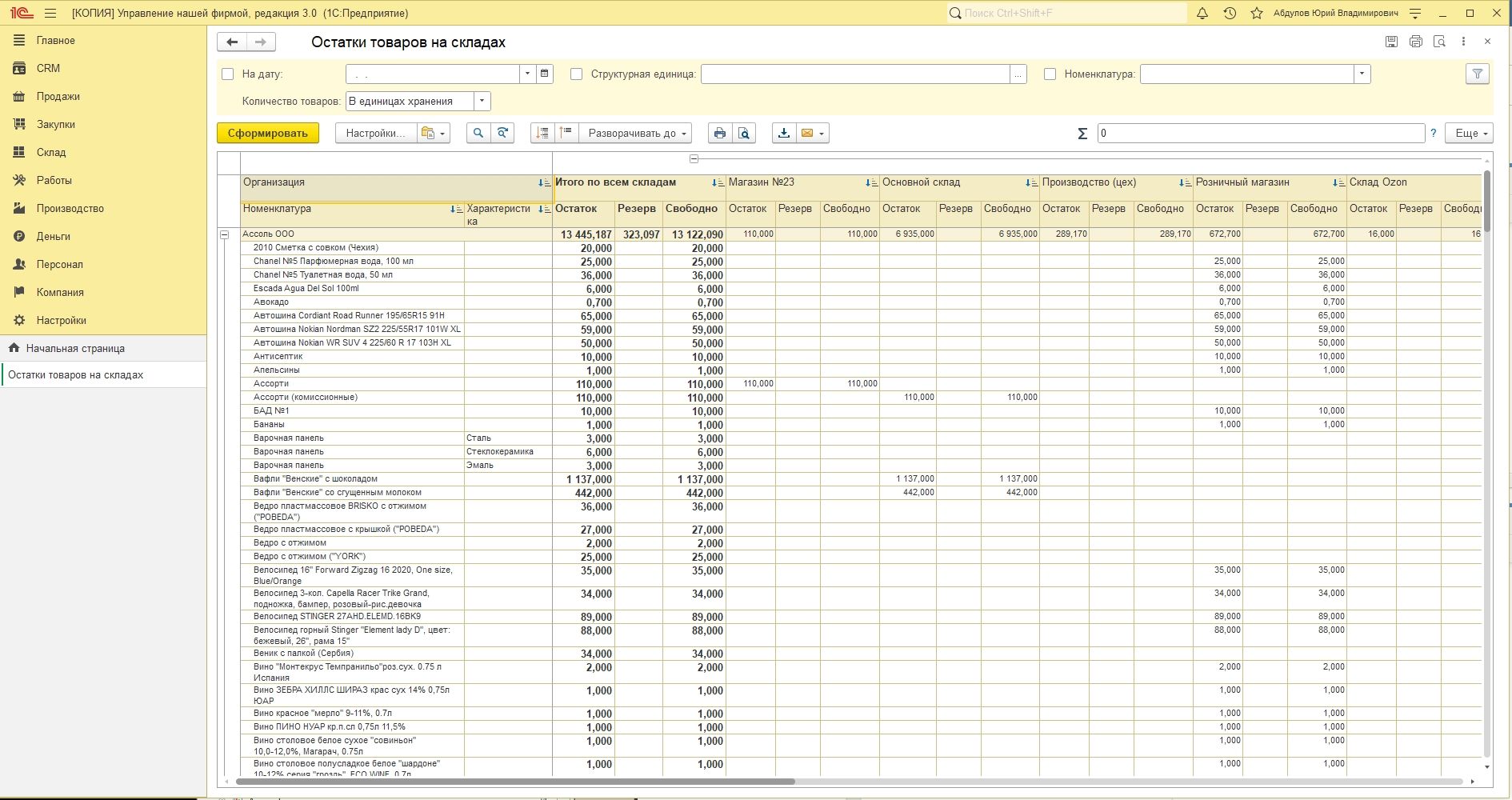Open the notifications bell
1512x800 pixels.
click(x=1202, y=13)
